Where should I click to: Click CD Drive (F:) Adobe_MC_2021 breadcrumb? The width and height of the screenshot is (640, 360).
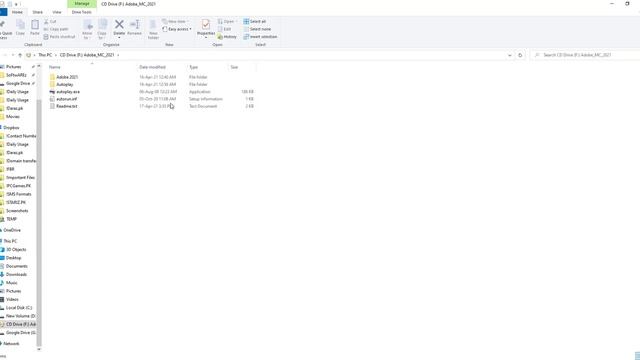87,55
